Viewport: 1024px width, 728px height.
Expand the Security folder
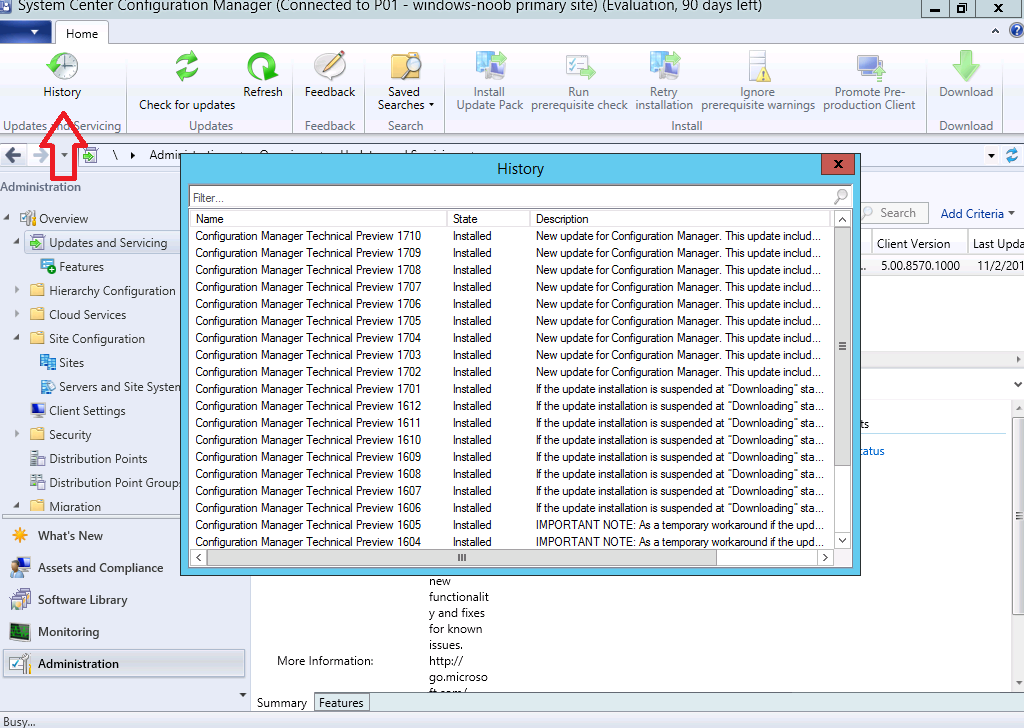pos(17,434)
